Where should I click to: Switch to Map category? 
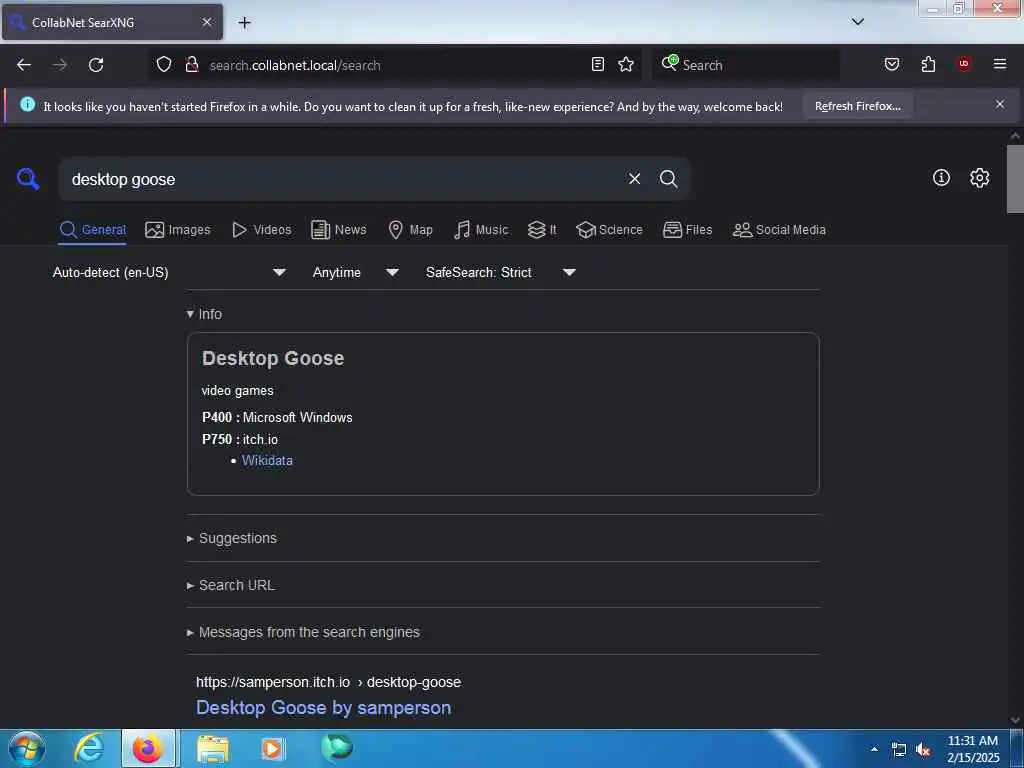[411, 230]
